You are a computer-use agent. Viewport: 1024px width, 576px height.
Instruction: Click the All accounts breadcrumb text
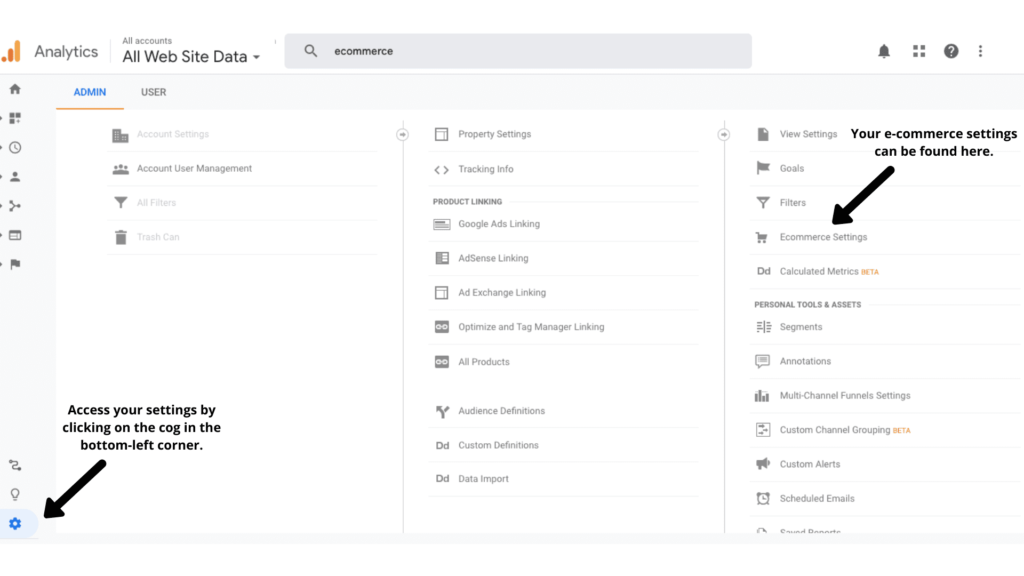(147, 40)
